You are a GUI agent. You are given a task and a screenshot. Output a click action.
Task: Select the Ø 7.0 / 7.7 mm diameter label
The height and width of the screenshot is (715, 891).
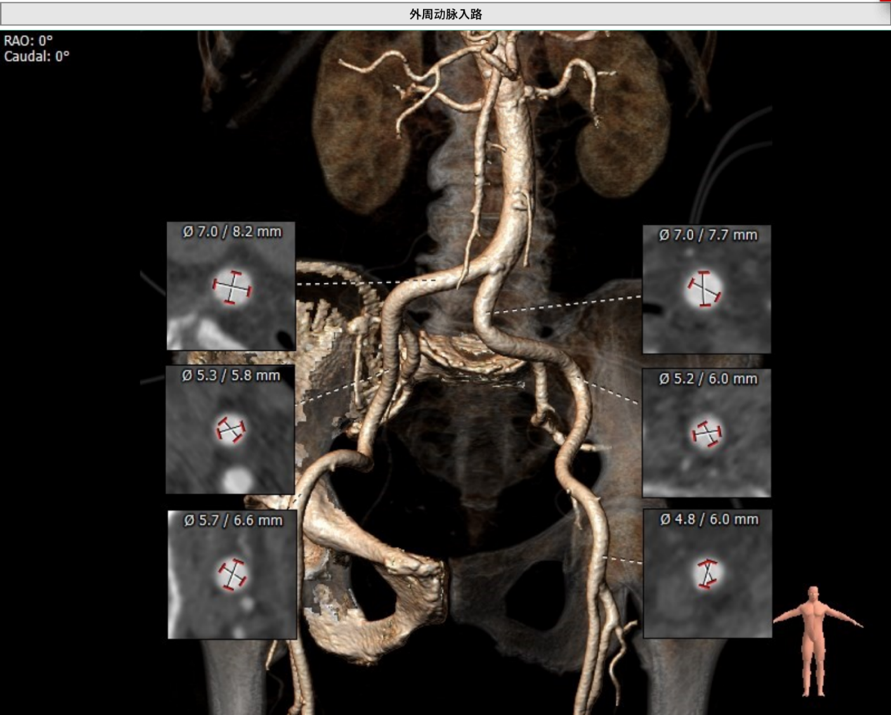[x=707, y=235]
